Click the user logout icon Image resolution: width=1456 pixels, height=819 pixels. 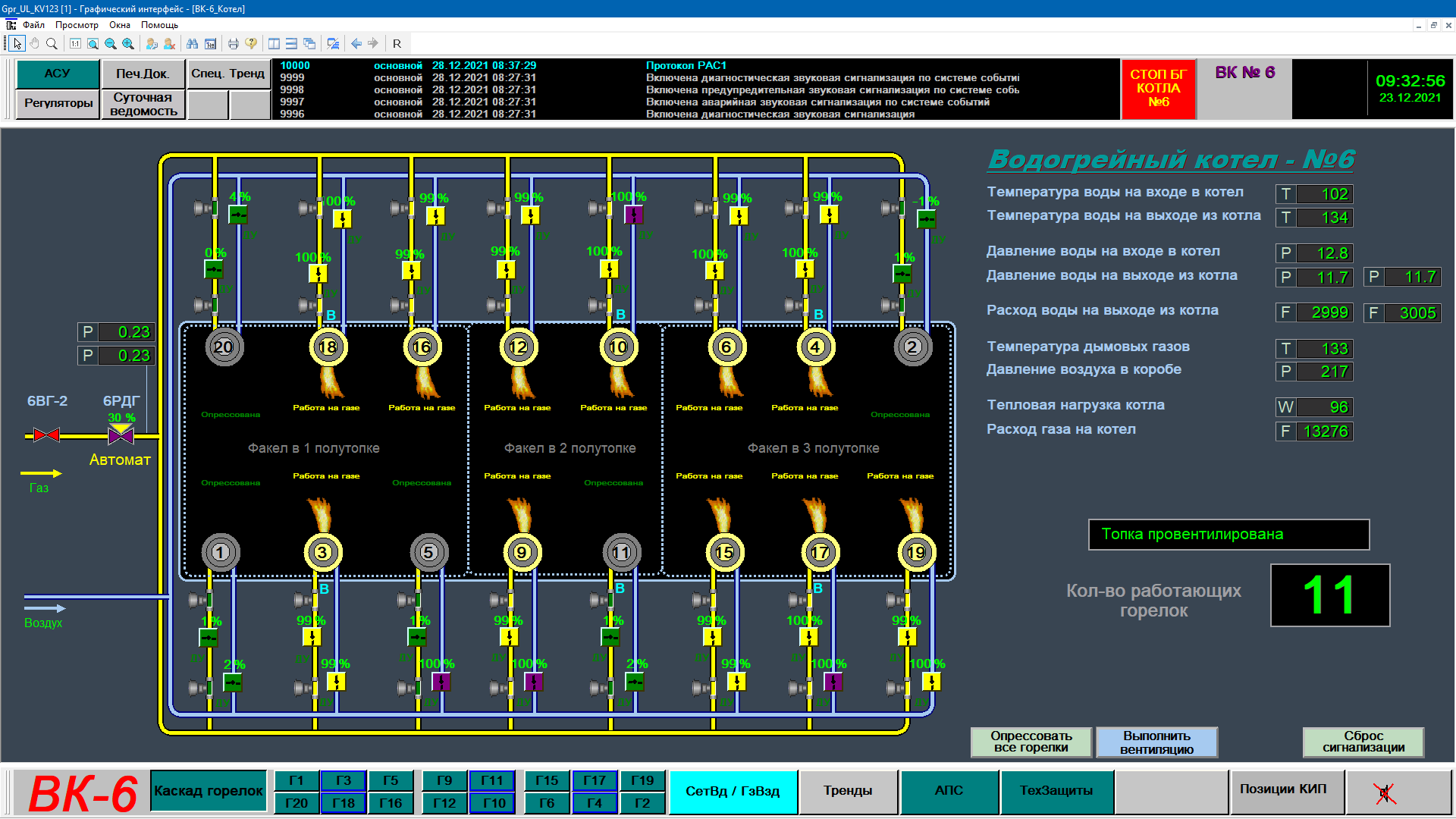pos(170,44)
